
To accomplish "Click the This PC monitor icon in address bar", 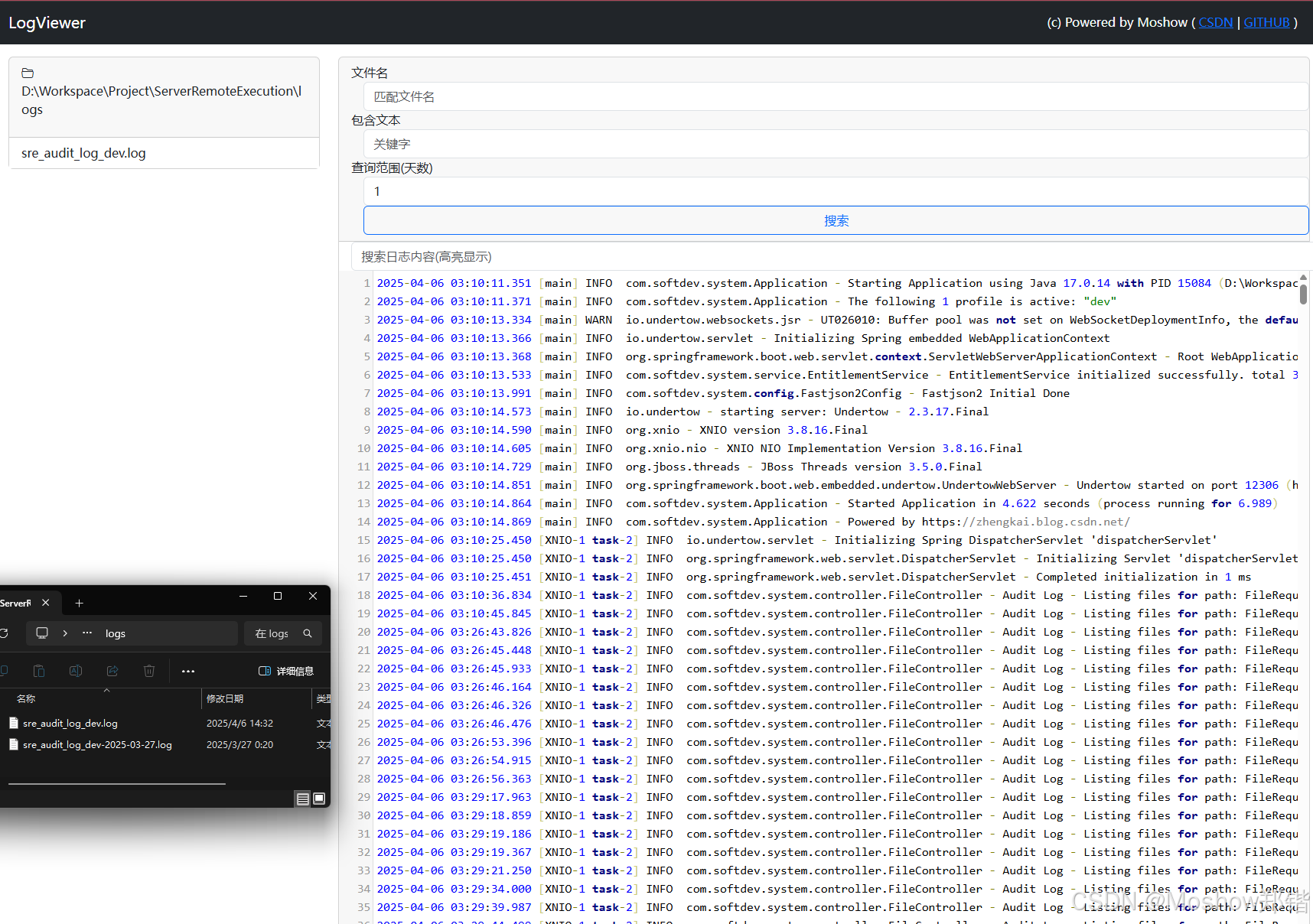I will click(42, 633).
